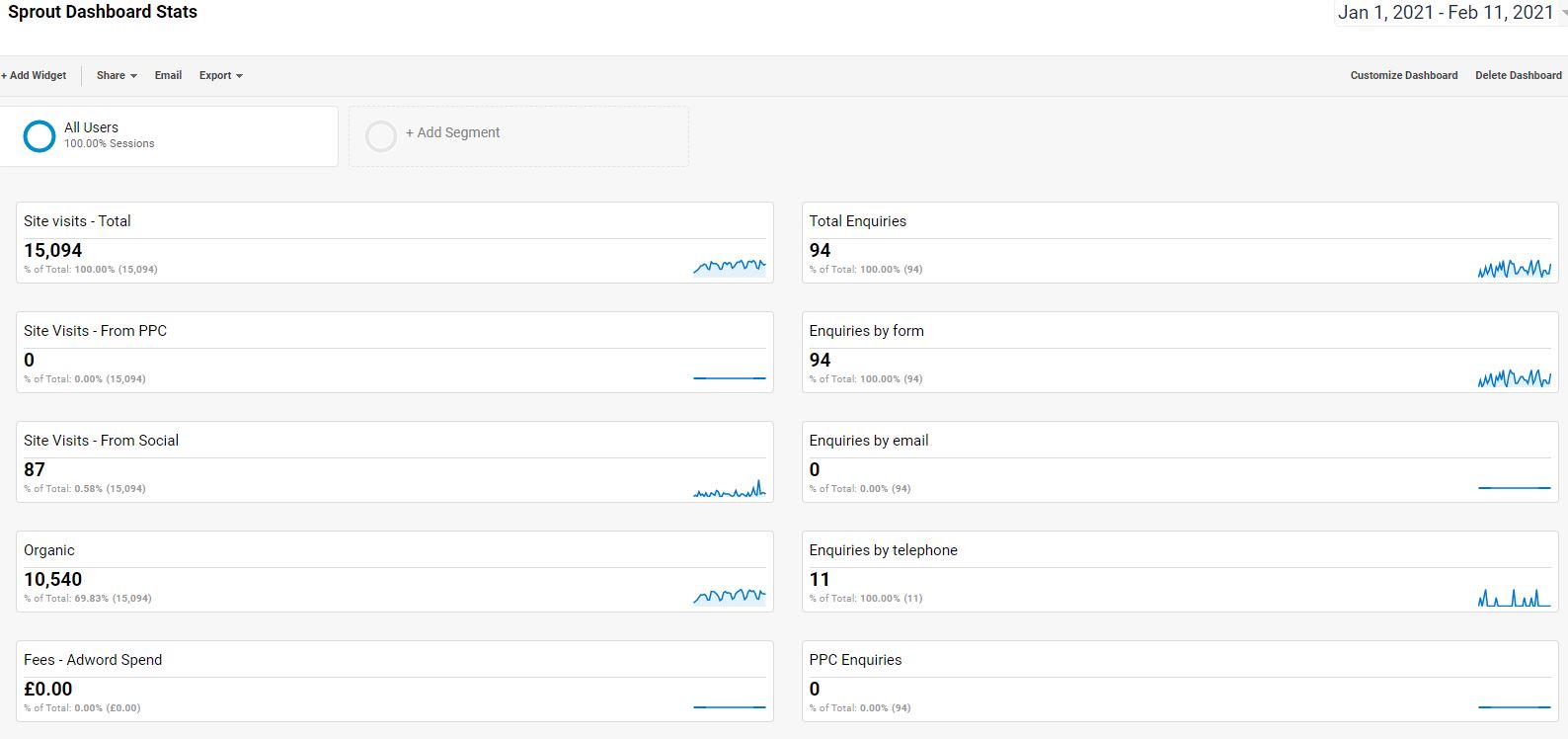Click the Email toolbar option
Screen dimensions: 1568x739
coord(168,75)
